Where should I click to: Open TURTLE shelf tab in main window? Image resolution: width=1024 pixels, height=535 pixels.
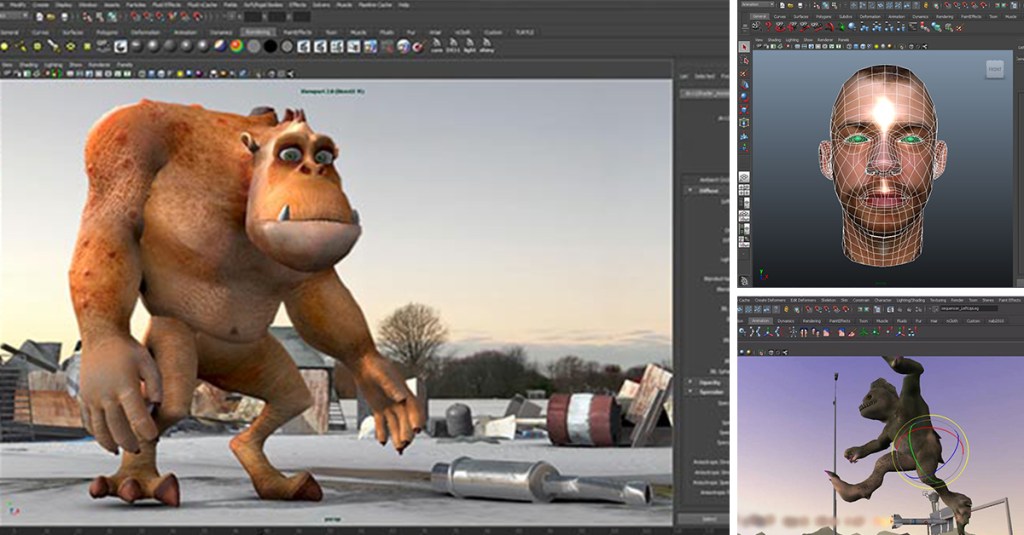[524, 32]
